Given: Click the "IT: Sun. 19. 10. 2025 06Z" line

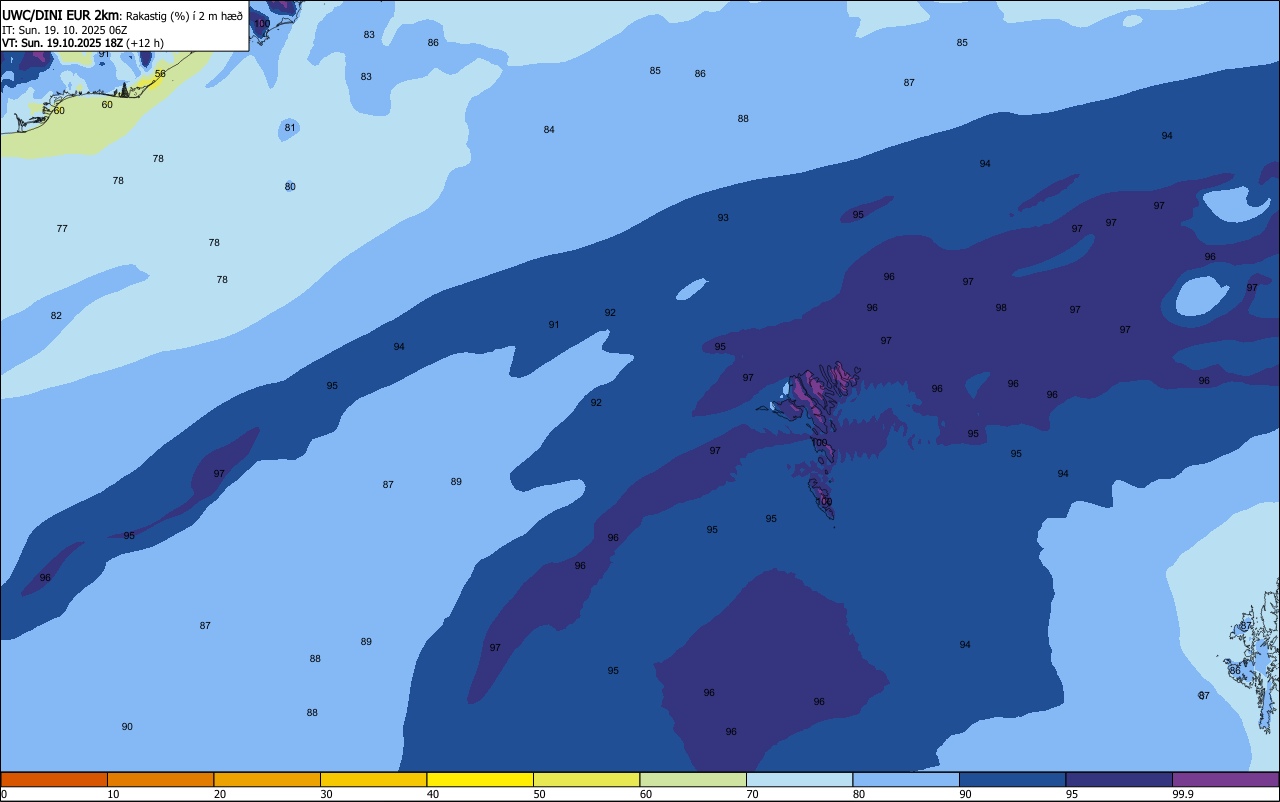Looking at the screenshot, I should pos(65,30).
